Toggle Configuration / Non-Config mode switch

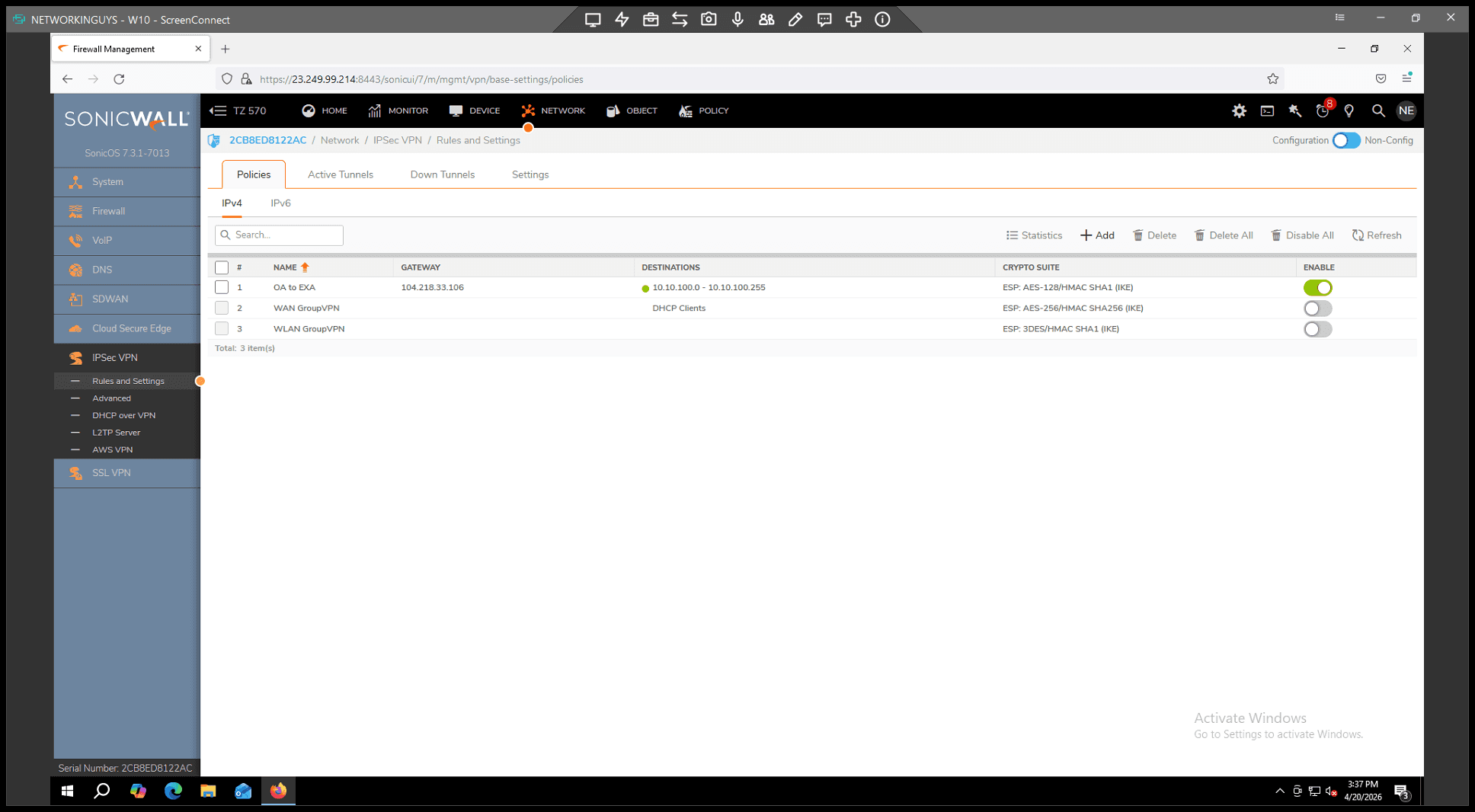click(1346, 140)
